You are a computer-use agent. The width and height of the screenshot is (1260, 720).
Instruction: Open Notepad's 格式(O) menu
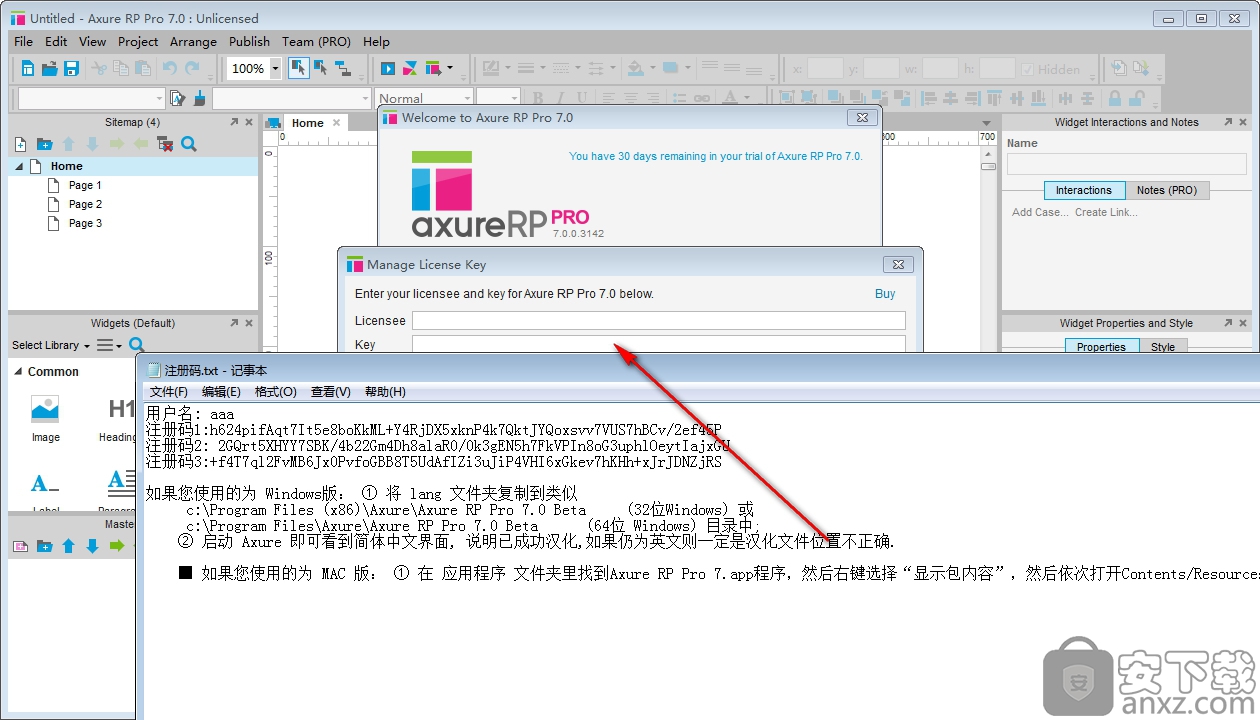coord(276,392)
